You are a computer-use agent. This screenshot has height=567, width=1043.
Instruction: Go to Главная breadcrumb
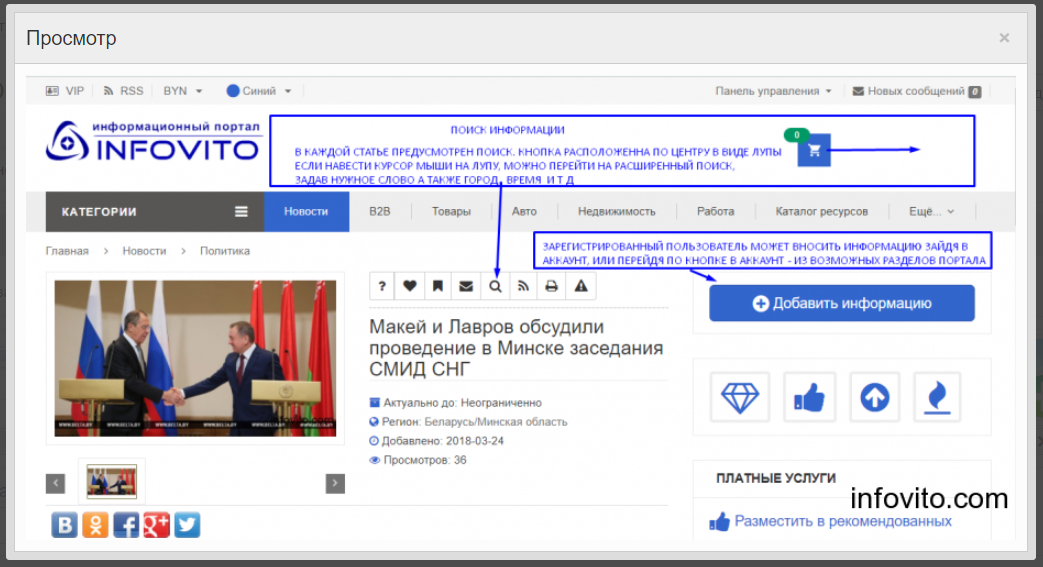(x=67, y=251)
